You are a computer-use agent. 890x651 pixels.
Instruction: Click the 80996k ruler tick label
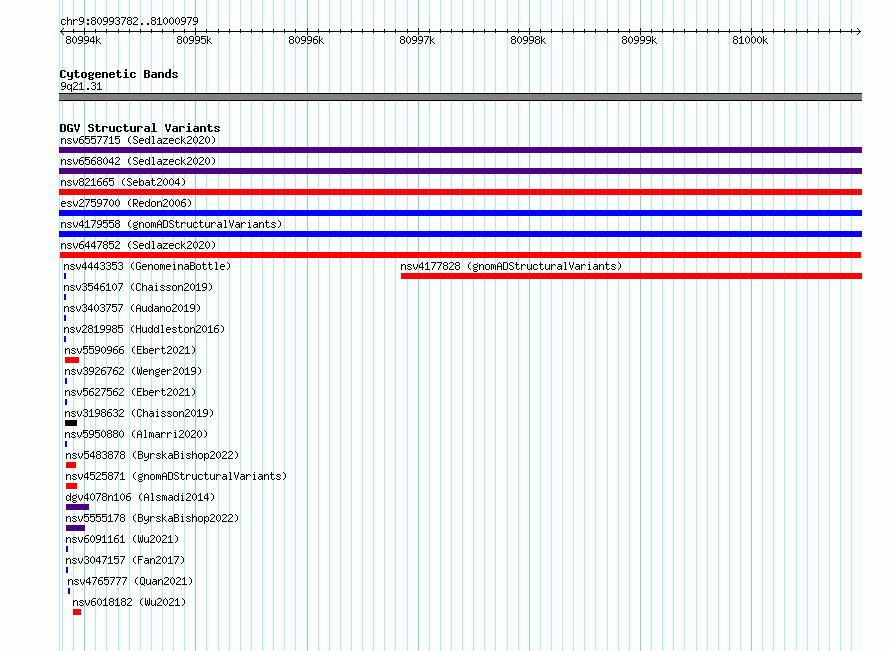(x=306, y=40)
